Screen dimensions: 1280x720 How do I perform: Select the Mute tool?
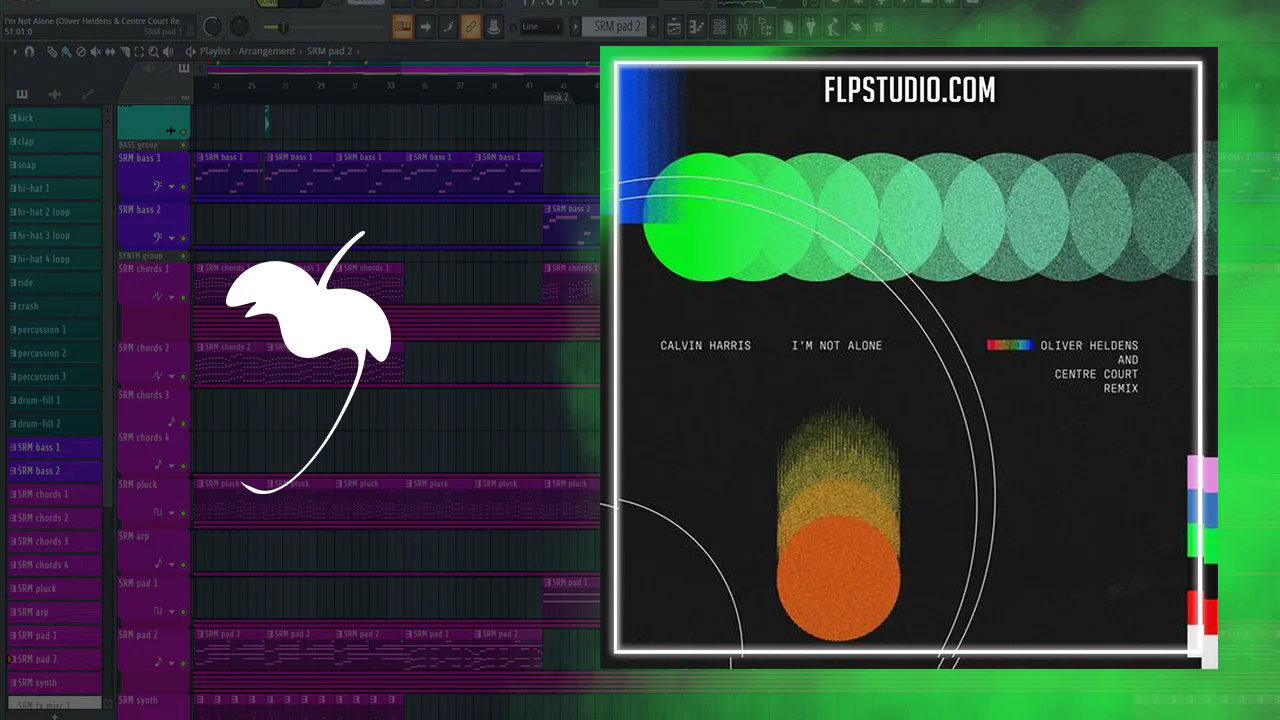coord(95,51)
